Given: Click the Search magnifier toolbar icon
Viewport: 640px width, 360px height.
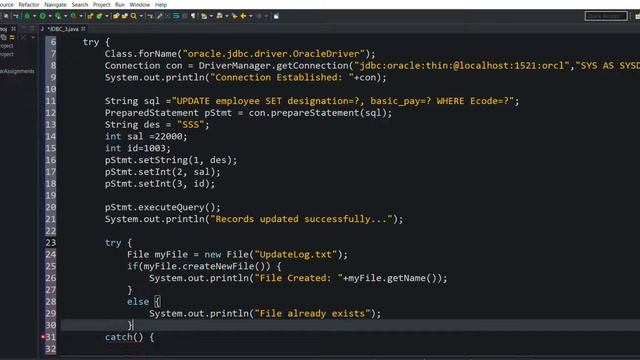Looking at the screenshot, I should pyautogui.click(x=134, y=16).
